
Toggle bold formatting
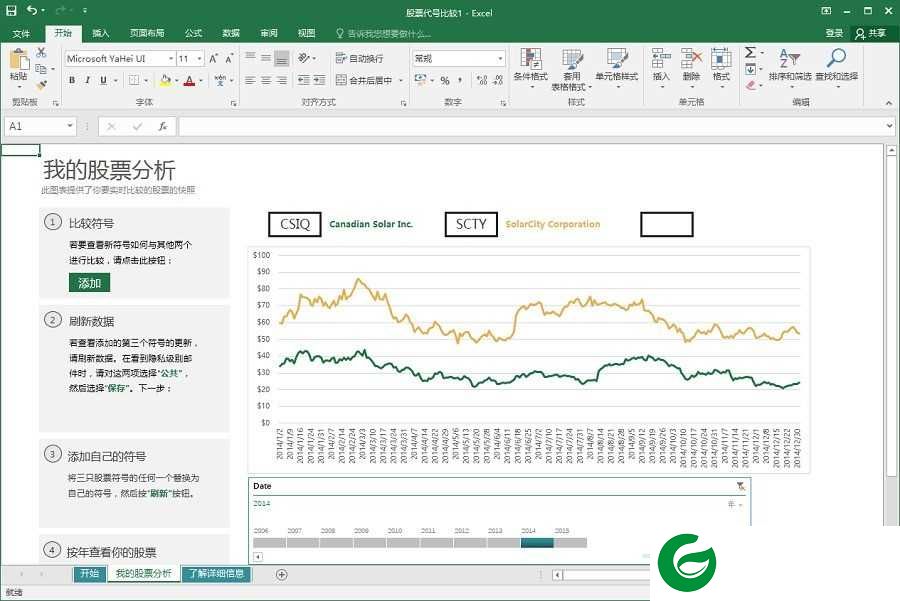click(x=72, y=80)
